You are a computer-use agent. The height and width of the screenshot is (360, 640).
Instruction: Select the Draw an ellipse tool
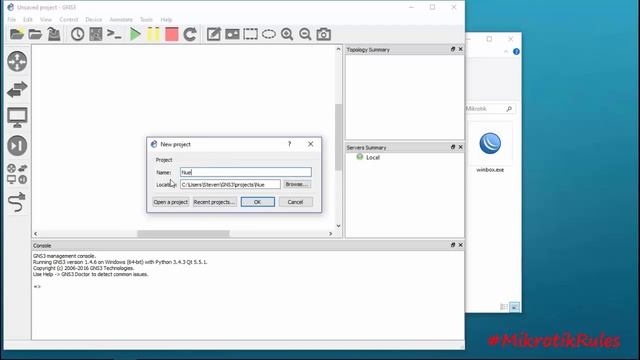(x=269, y=34)
